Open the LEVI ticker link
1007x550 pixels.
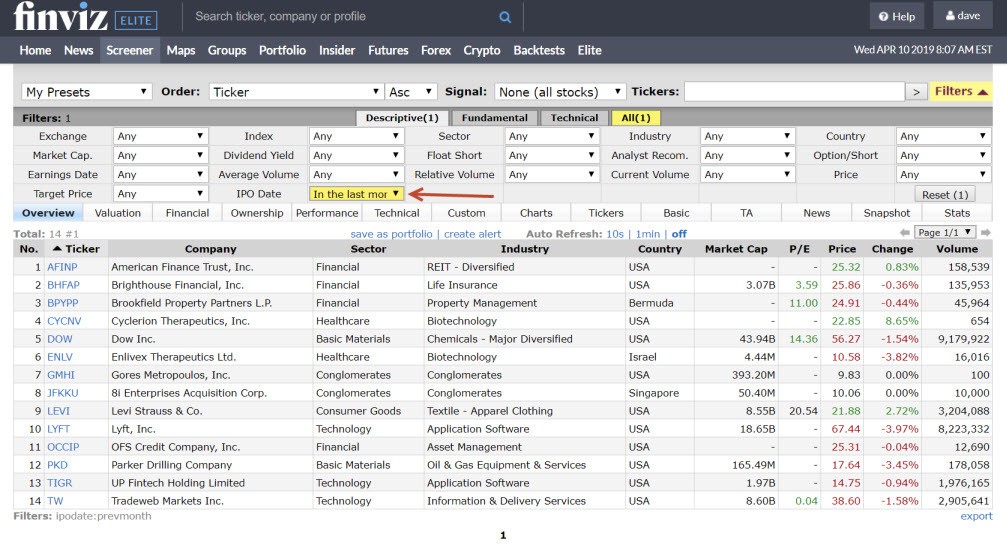tap(58, 411)
